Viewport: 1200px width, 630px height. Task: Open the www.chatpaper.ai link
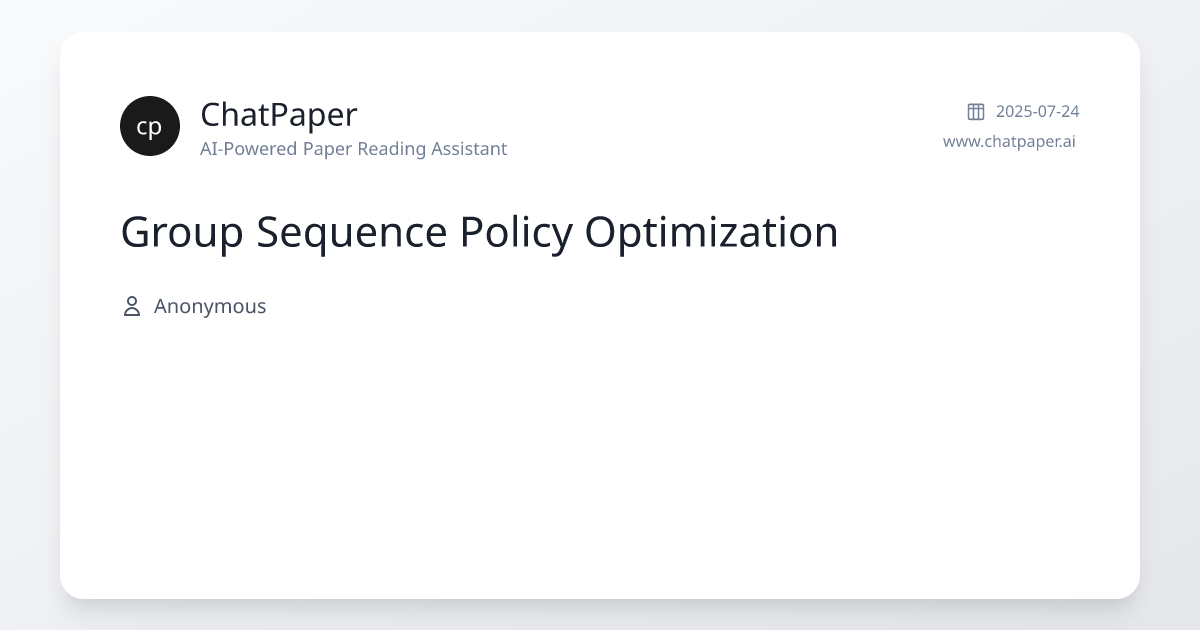pyautogui.click(x=1009, y=141)
